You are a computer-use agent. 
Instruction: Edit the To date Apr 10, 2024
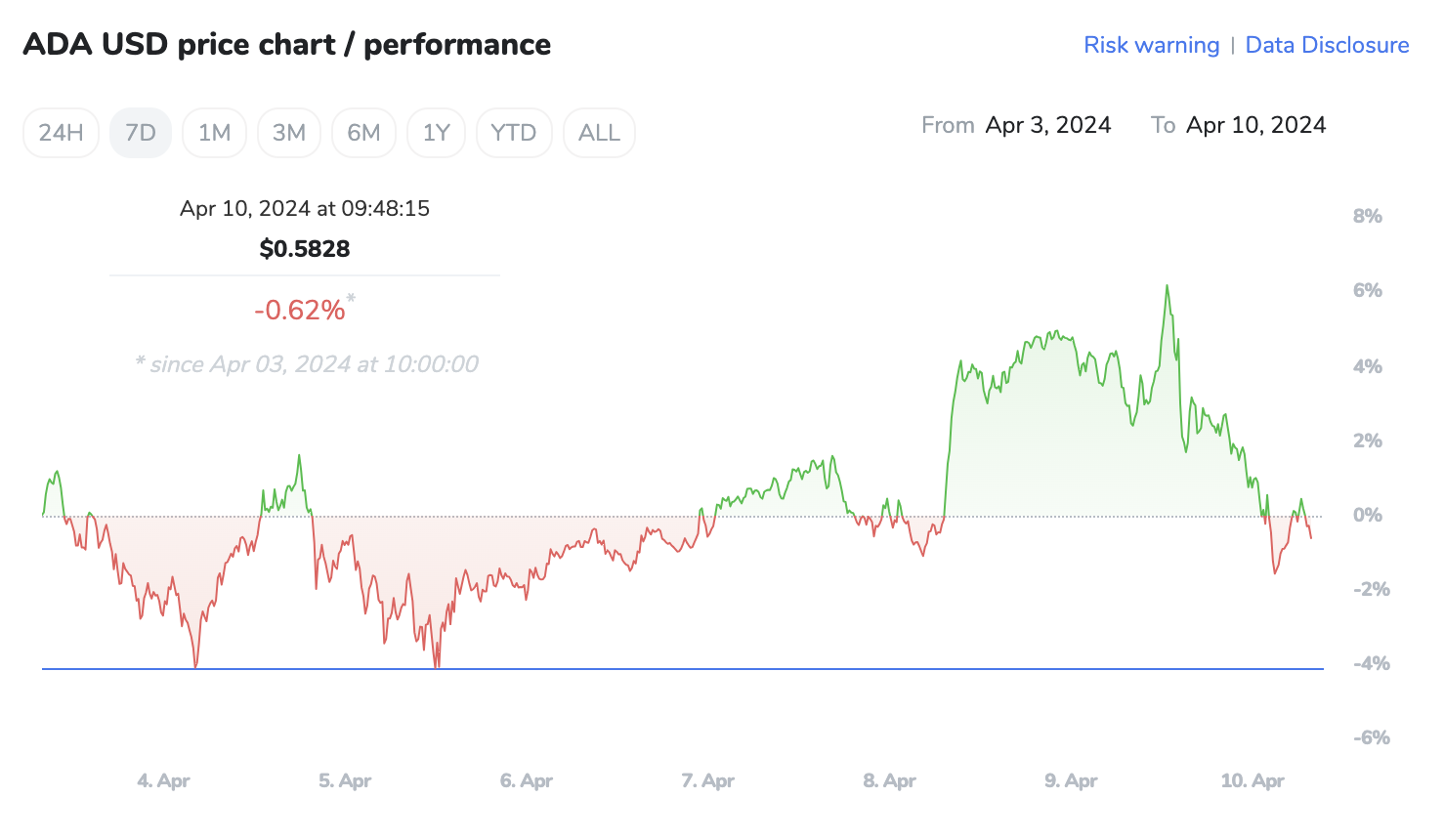pyautogui.click(x=1255, y=125)
